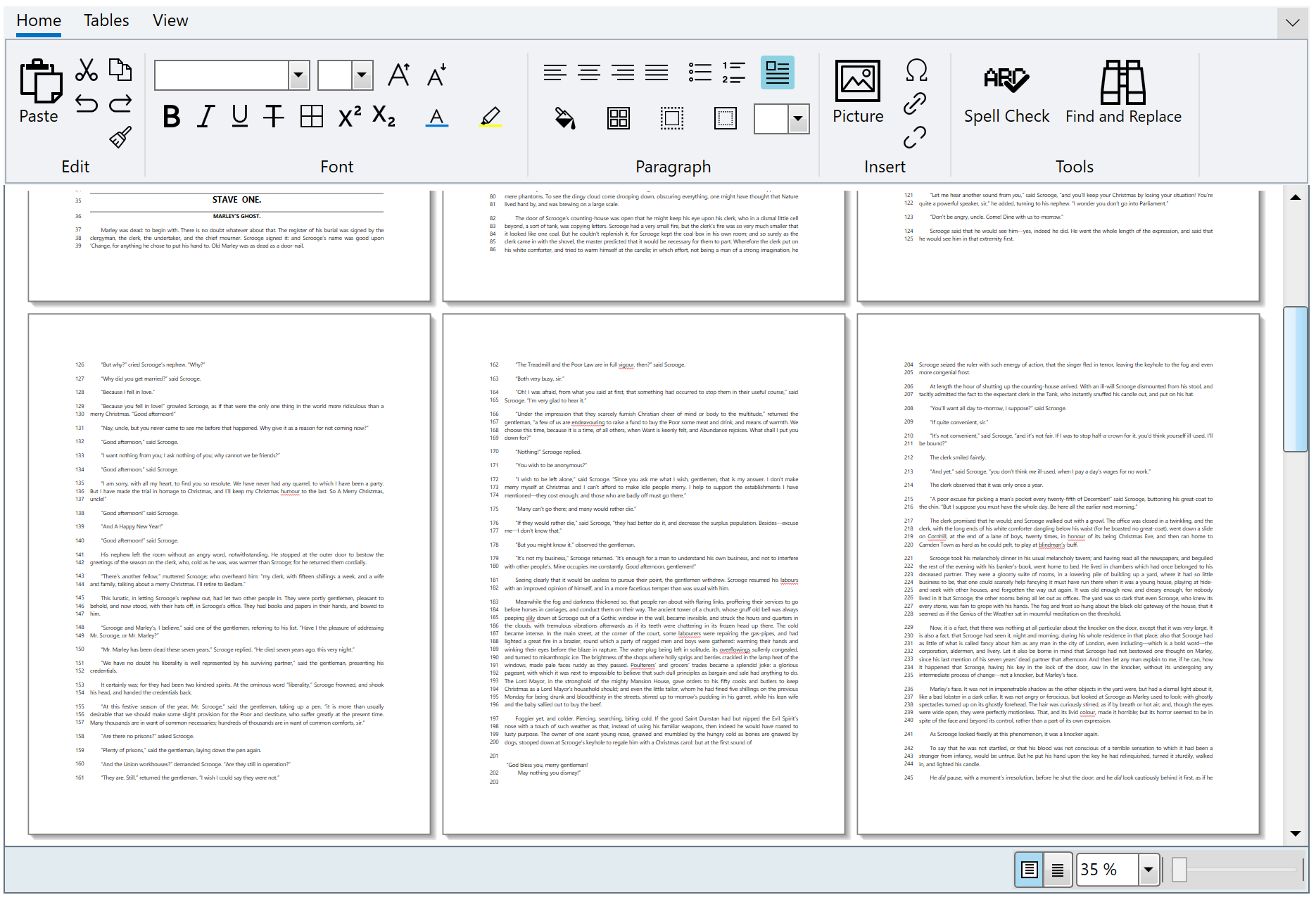Open the font size dropdown
The height and width of the screenshot is (902, 1316).
click(362, 75)
